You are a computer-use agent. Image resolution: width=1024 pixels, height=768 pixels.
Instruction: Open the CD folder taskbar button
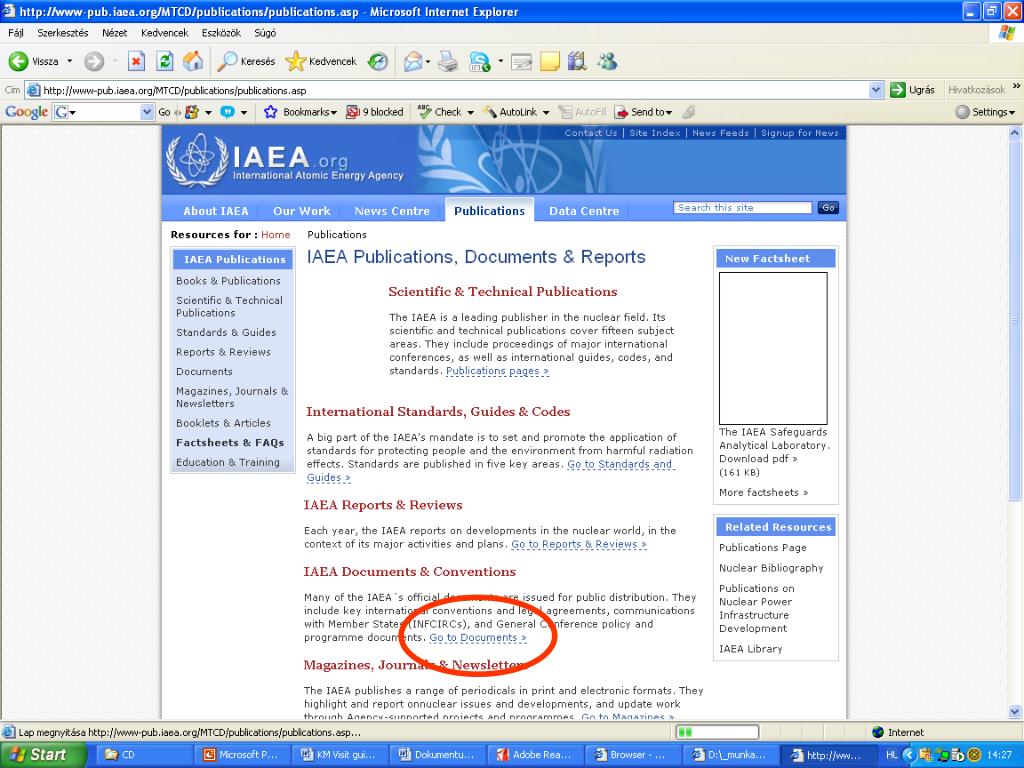pyautogui.click(x=144, y=755)
